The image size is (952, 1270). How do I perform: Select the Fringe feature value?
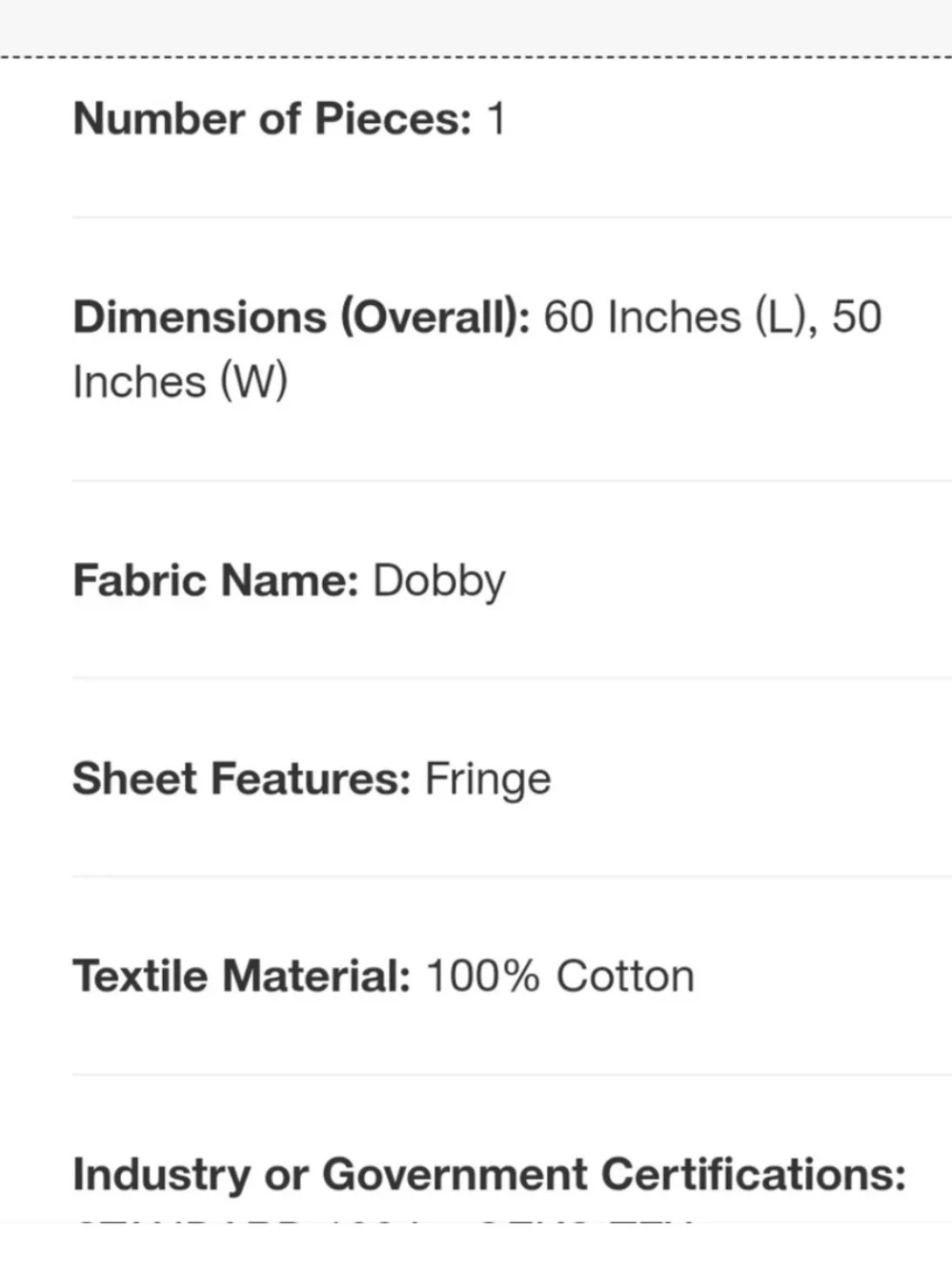pos(488,780)
